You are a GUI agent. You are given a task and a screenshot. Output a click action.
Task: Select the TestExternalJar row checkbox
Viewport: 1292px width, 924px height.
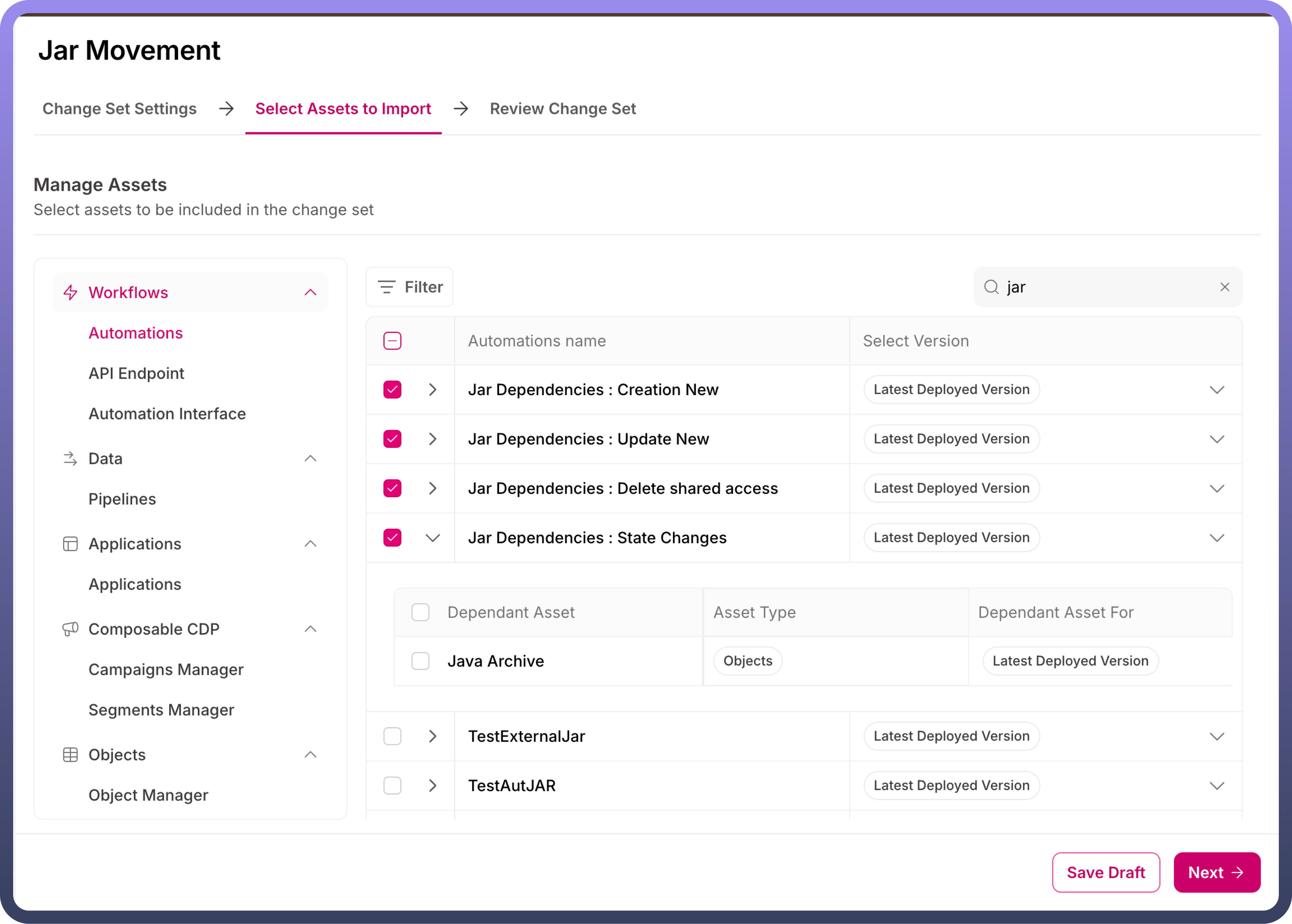tap(393, 736)
